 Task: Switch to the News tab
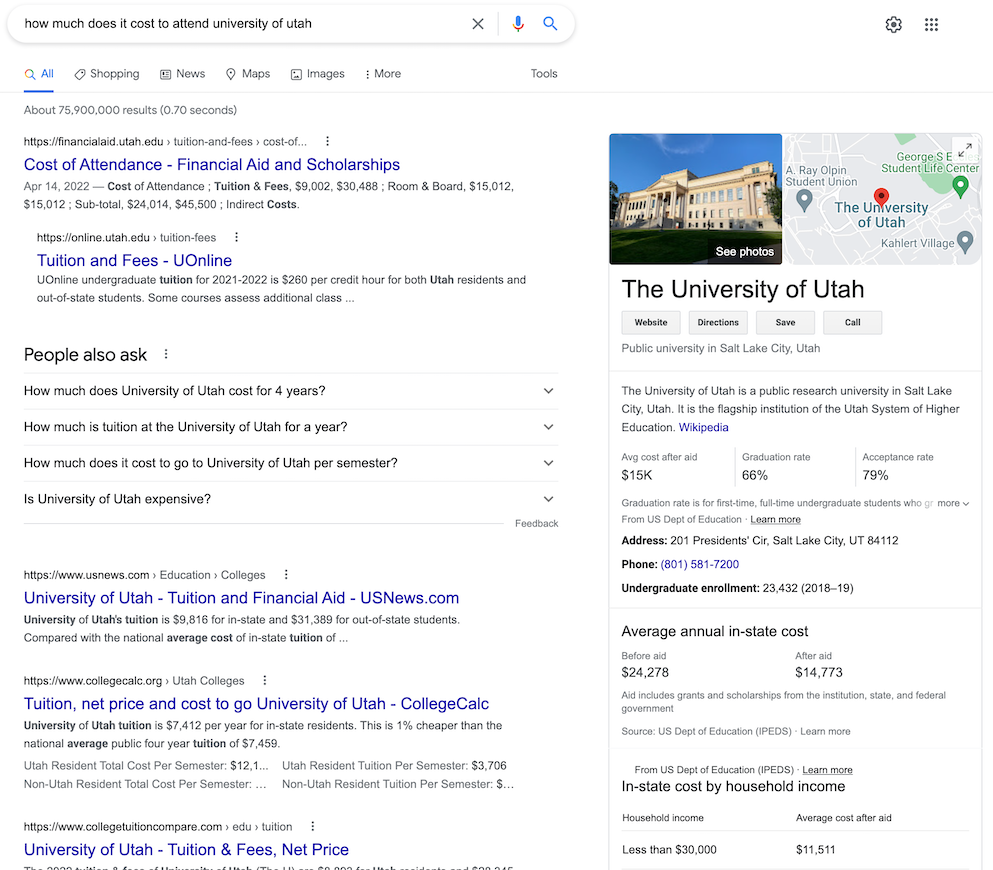click(182, 74)
